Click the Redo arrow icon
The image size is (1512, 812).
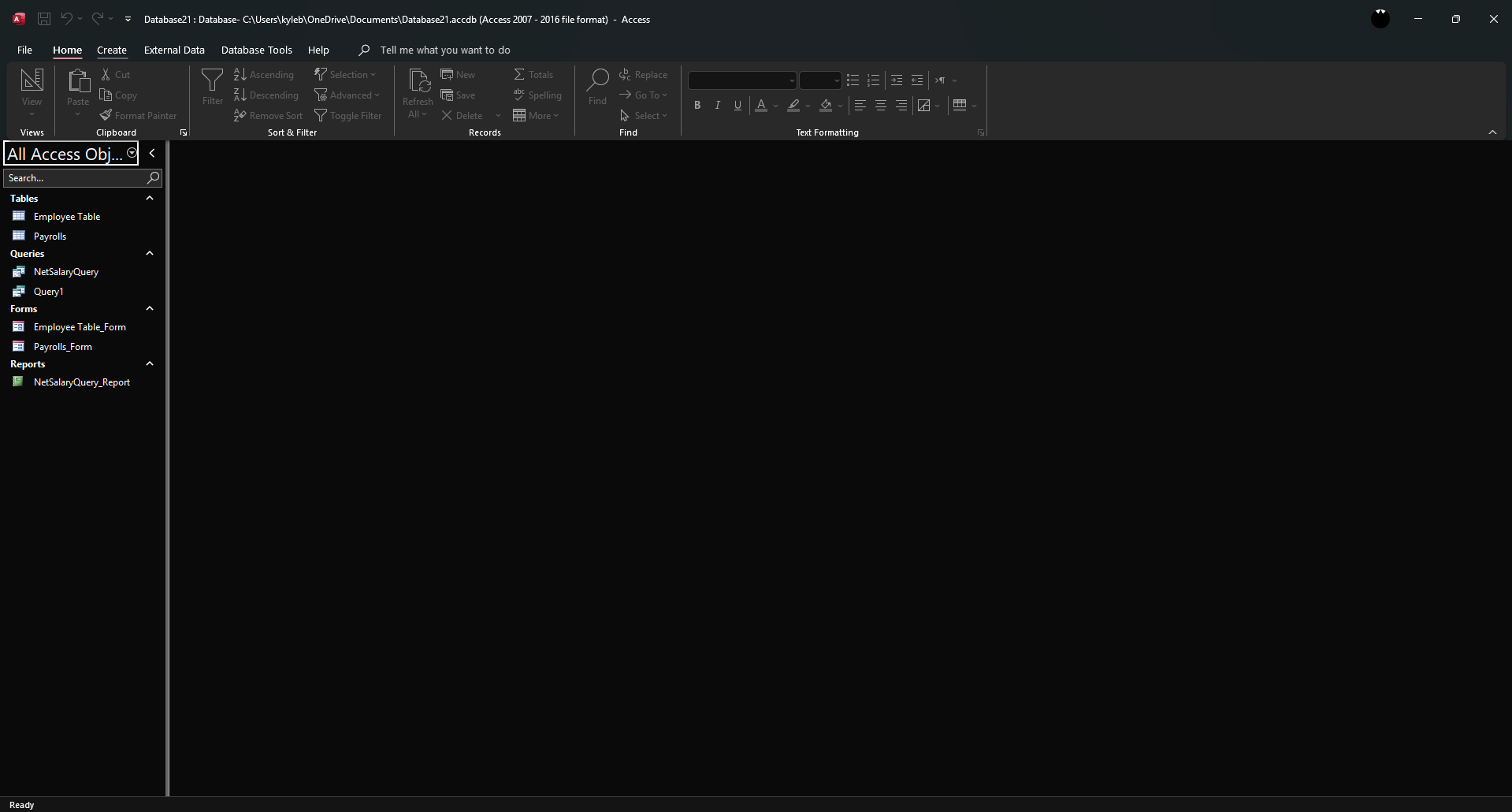tap(97, 19)
